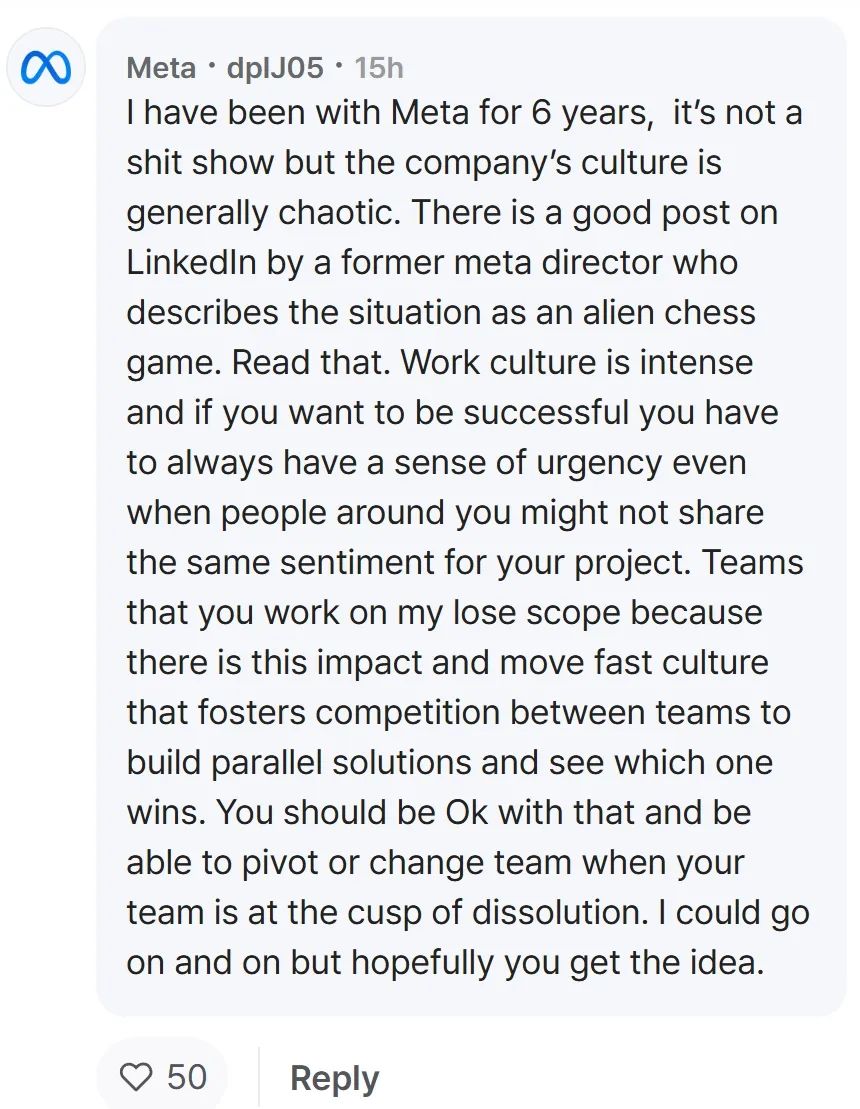Click the phrase 'build parallel solutions'
Screen dimensions: 860x1109
click(299, 762)
